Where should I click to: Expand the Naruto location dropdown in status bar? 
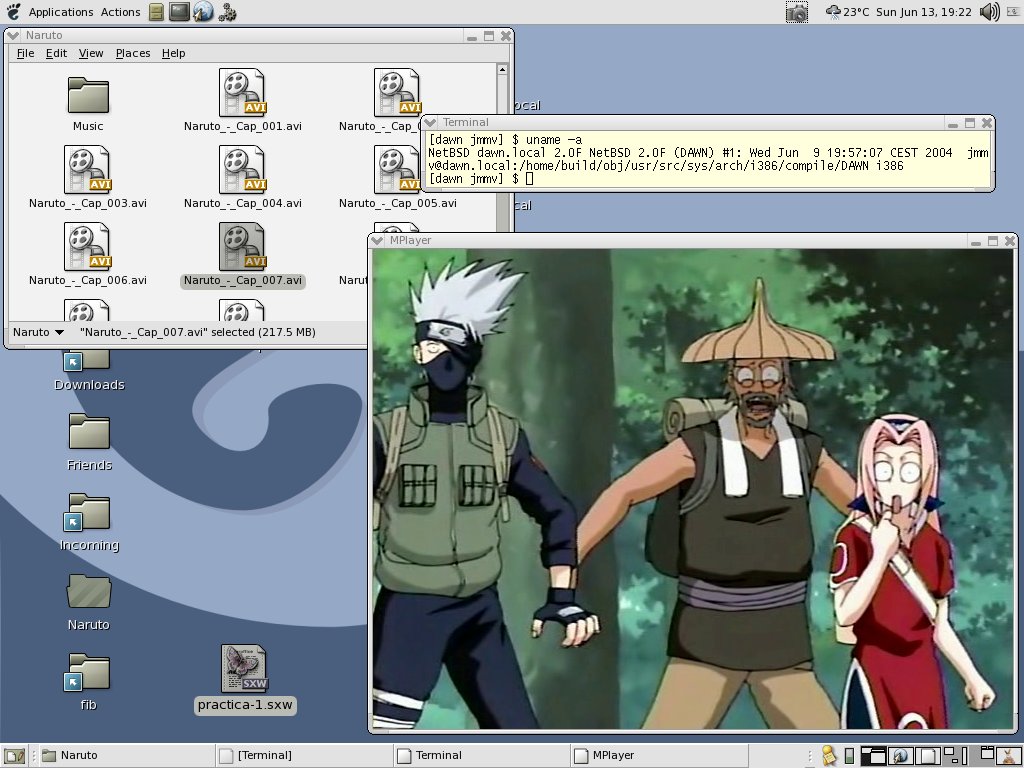pos(39,332)
